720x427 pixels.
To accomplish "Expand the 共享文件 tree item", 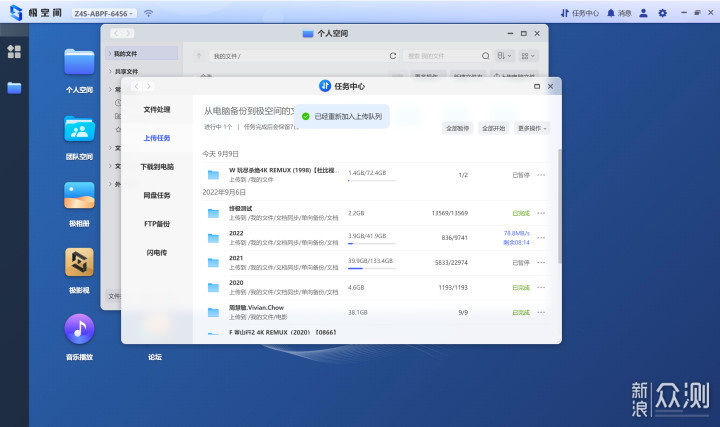I will (110, 71).
